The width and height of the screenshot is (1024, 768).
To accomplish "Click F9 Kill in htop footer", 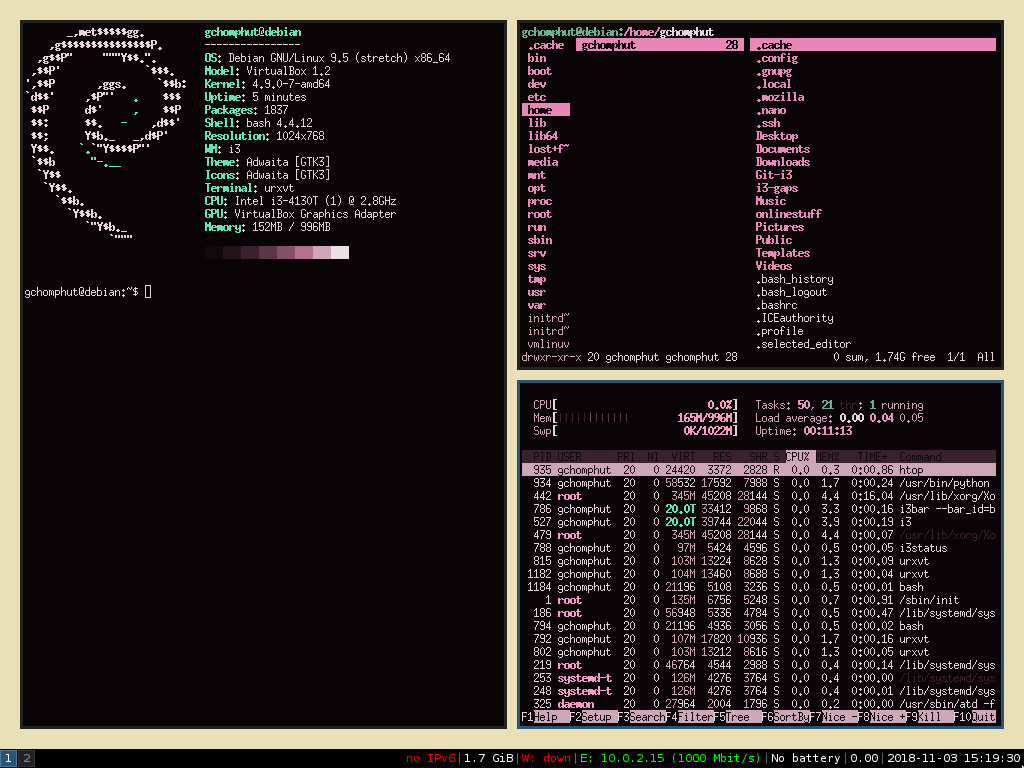I will coord(933,717).
